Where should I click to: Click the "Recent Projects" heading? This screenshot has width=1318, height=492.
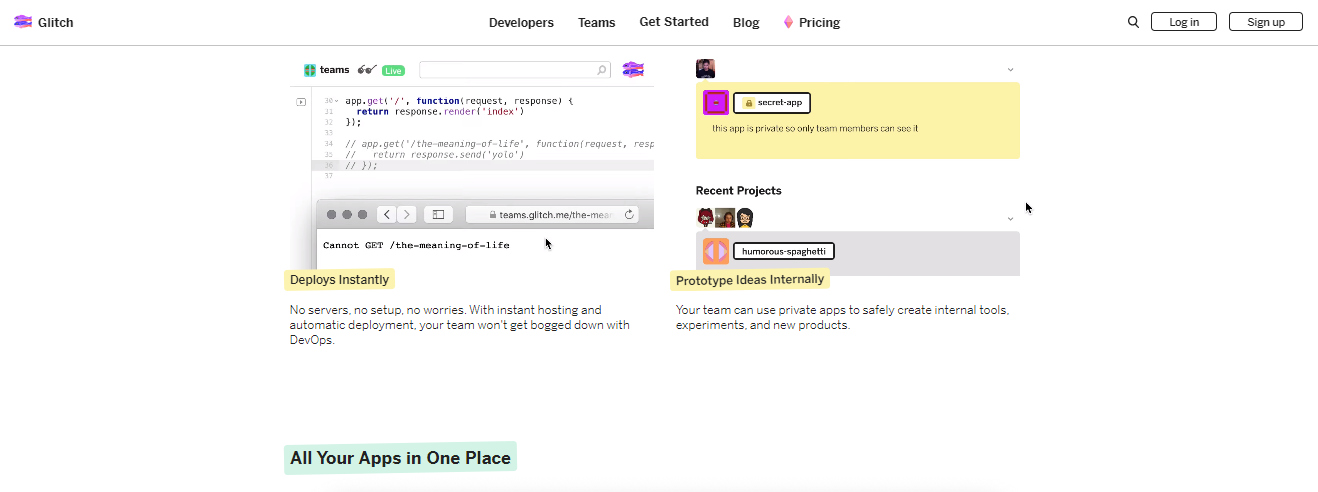pos(739,190)
